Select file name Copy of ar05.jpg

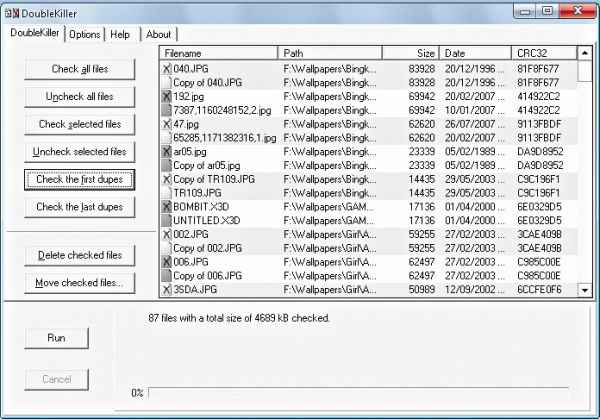(x=207, y=165)
